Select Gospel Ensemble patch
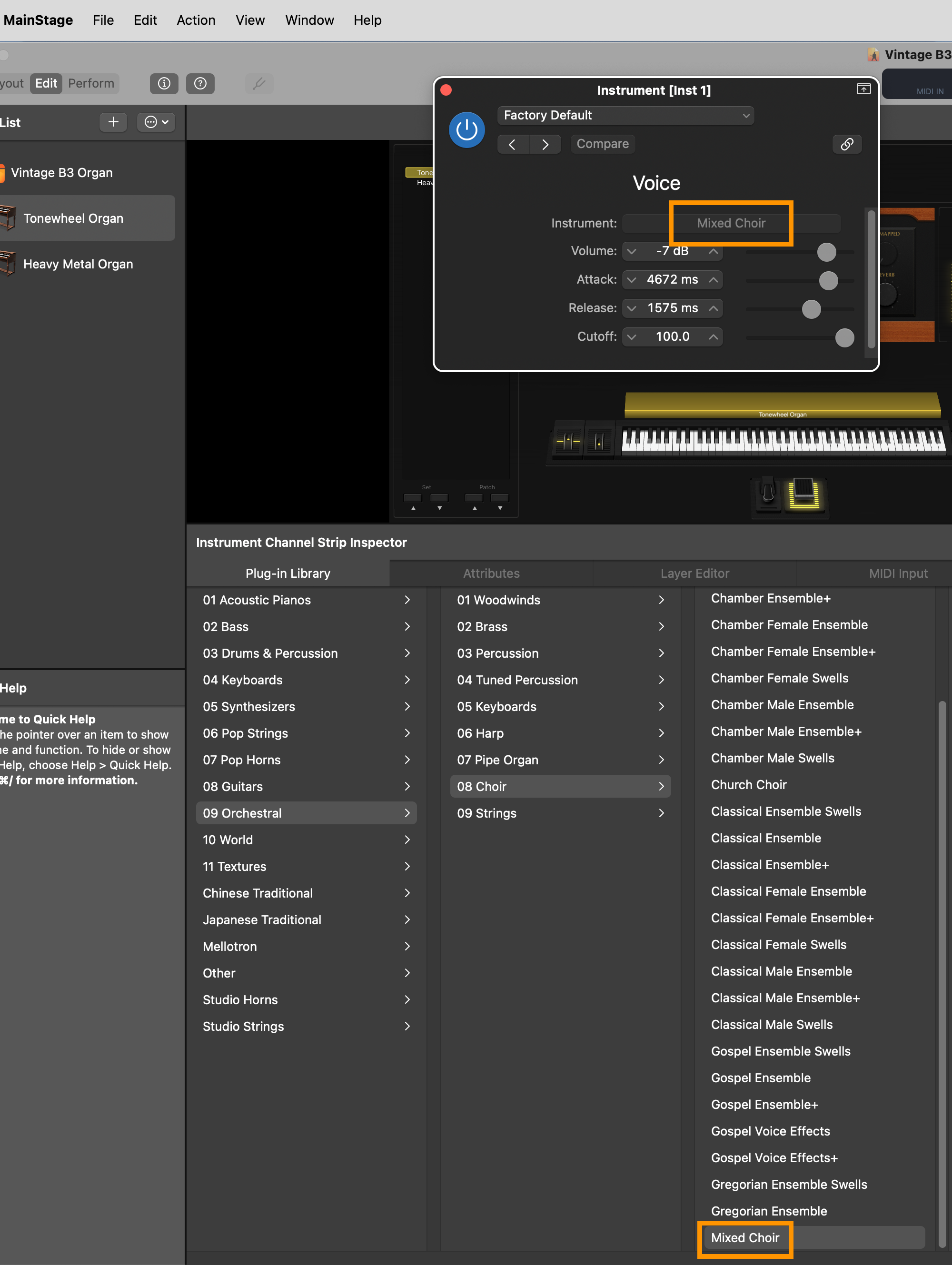The image size is (952, 1265). (760, 1077)
